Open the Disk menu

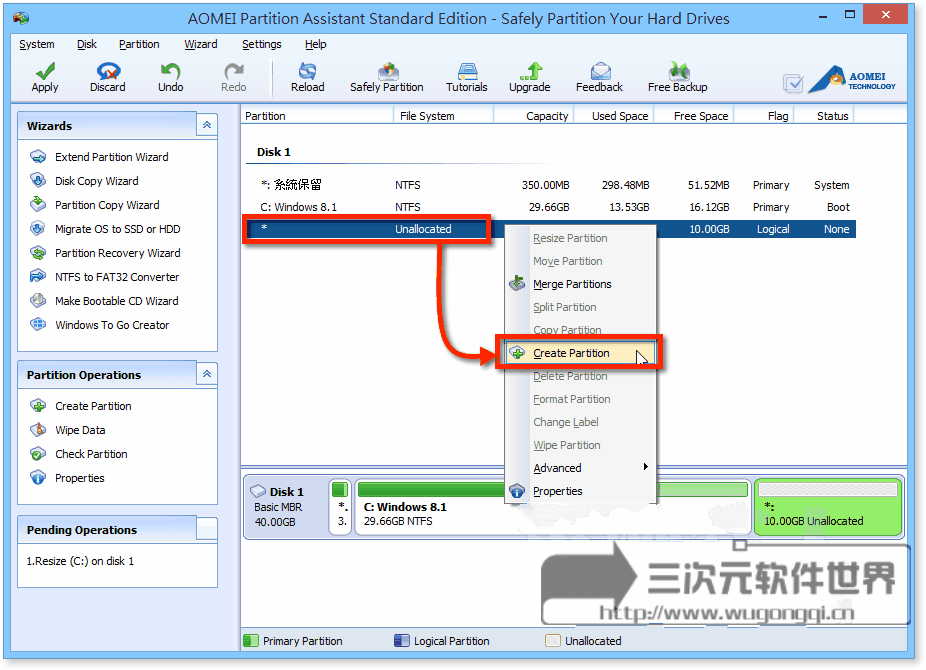[86, 44]
